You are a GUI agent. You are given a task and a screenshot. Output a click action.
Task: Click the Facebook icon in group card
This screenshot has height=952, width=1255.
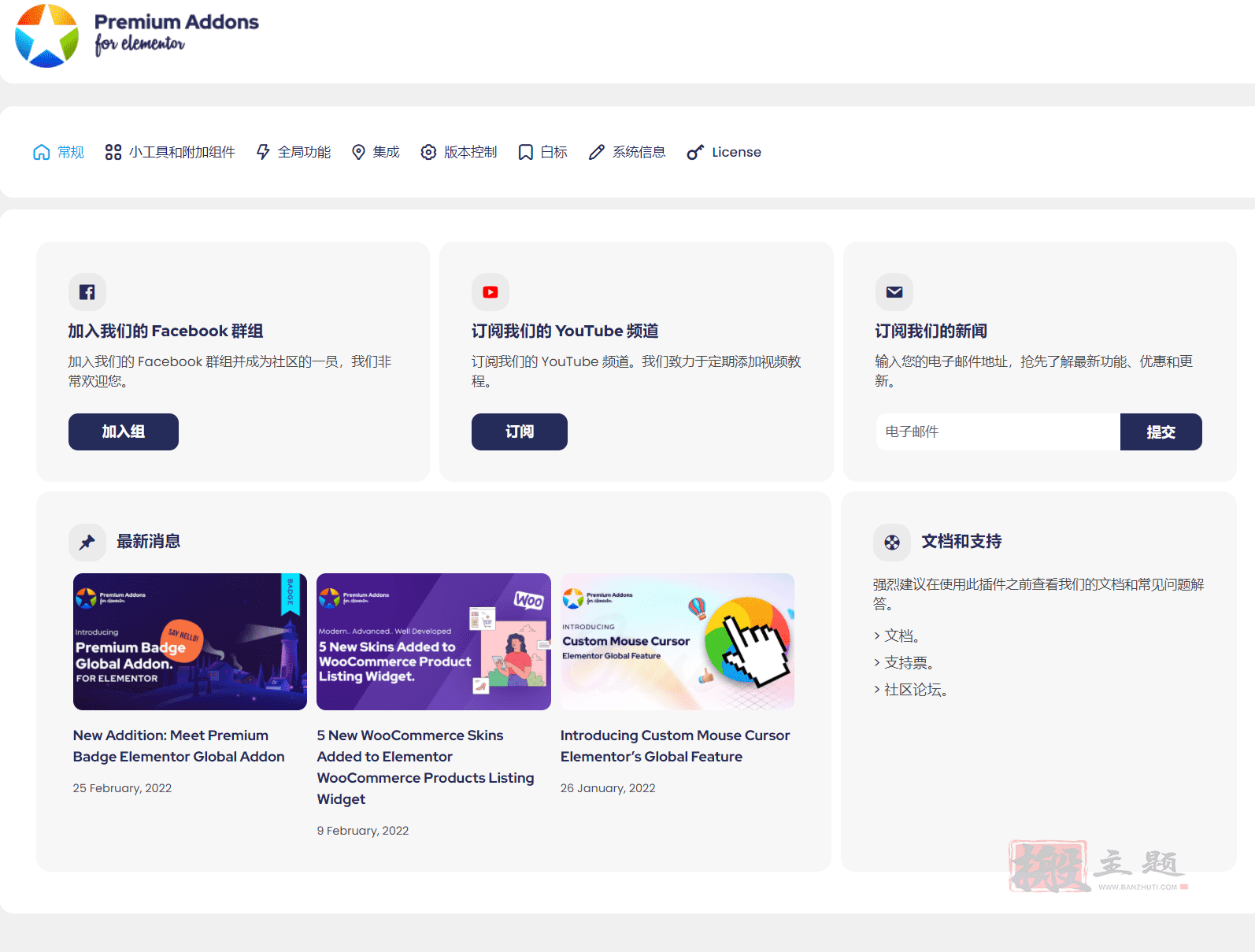coord(87,292)
